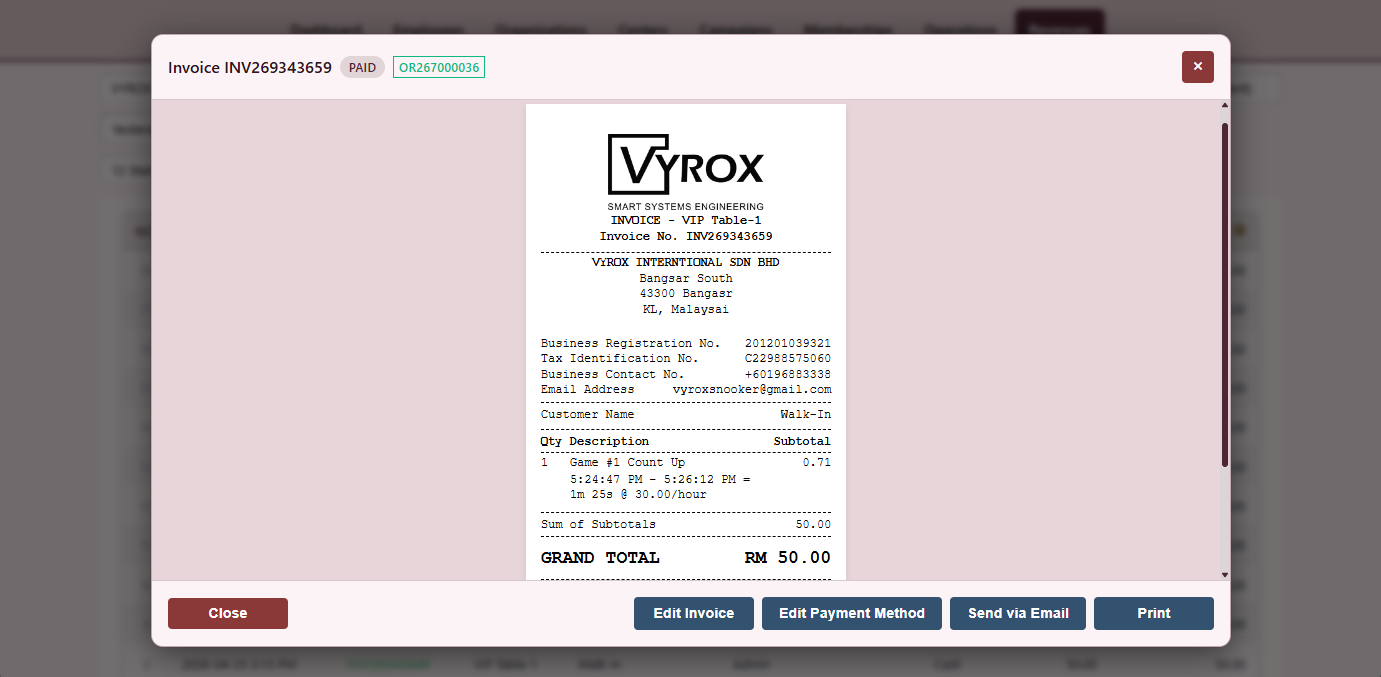The height and width of the screenshot is (677, 1381).
Task: Click 'INVOICE - VIP Table-1' heading
Action: click(x=686, y=221)
